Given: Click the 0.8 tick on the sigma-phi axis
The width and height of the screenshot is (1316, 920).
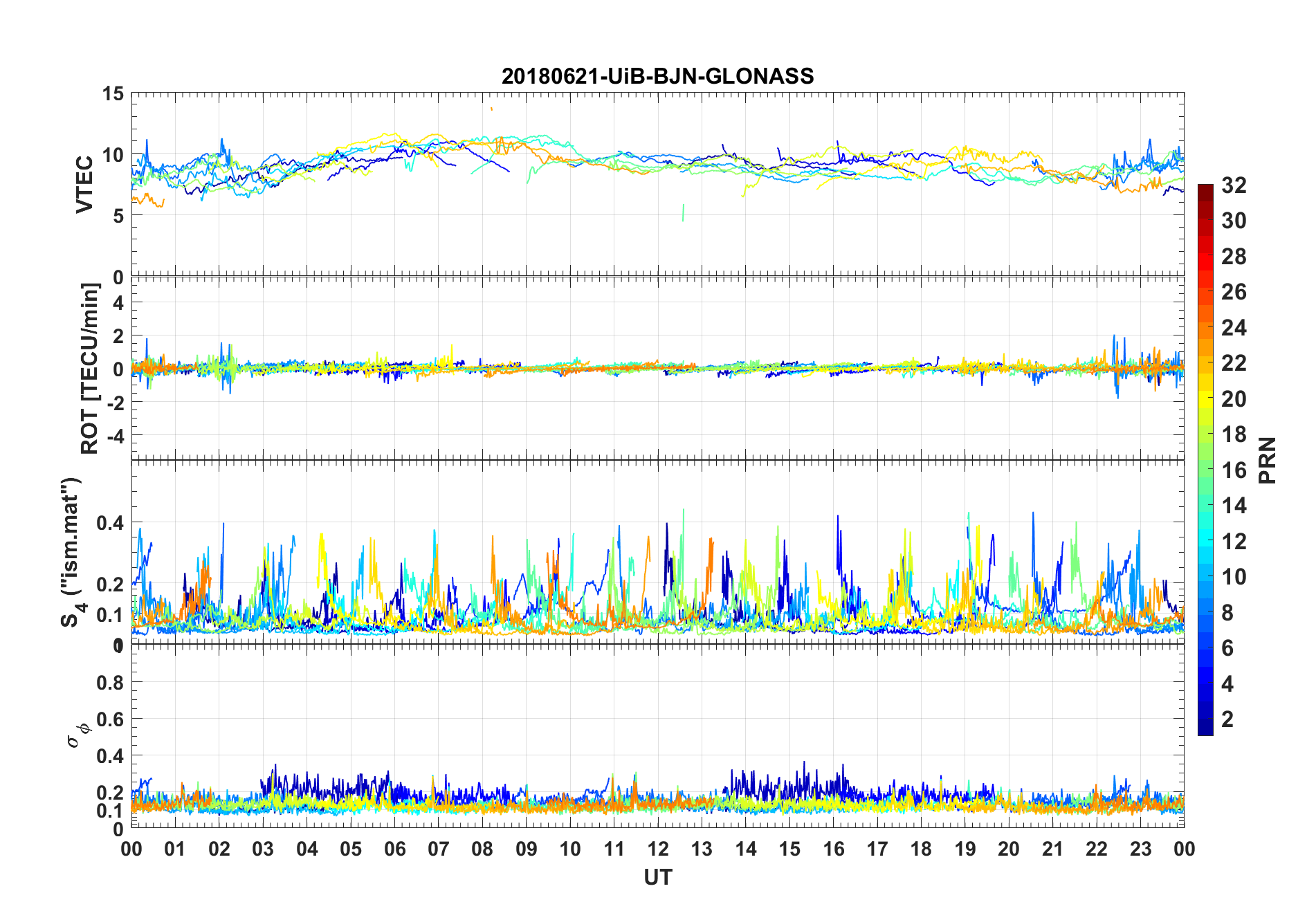Looking at the screenshot, I should 111,683.
